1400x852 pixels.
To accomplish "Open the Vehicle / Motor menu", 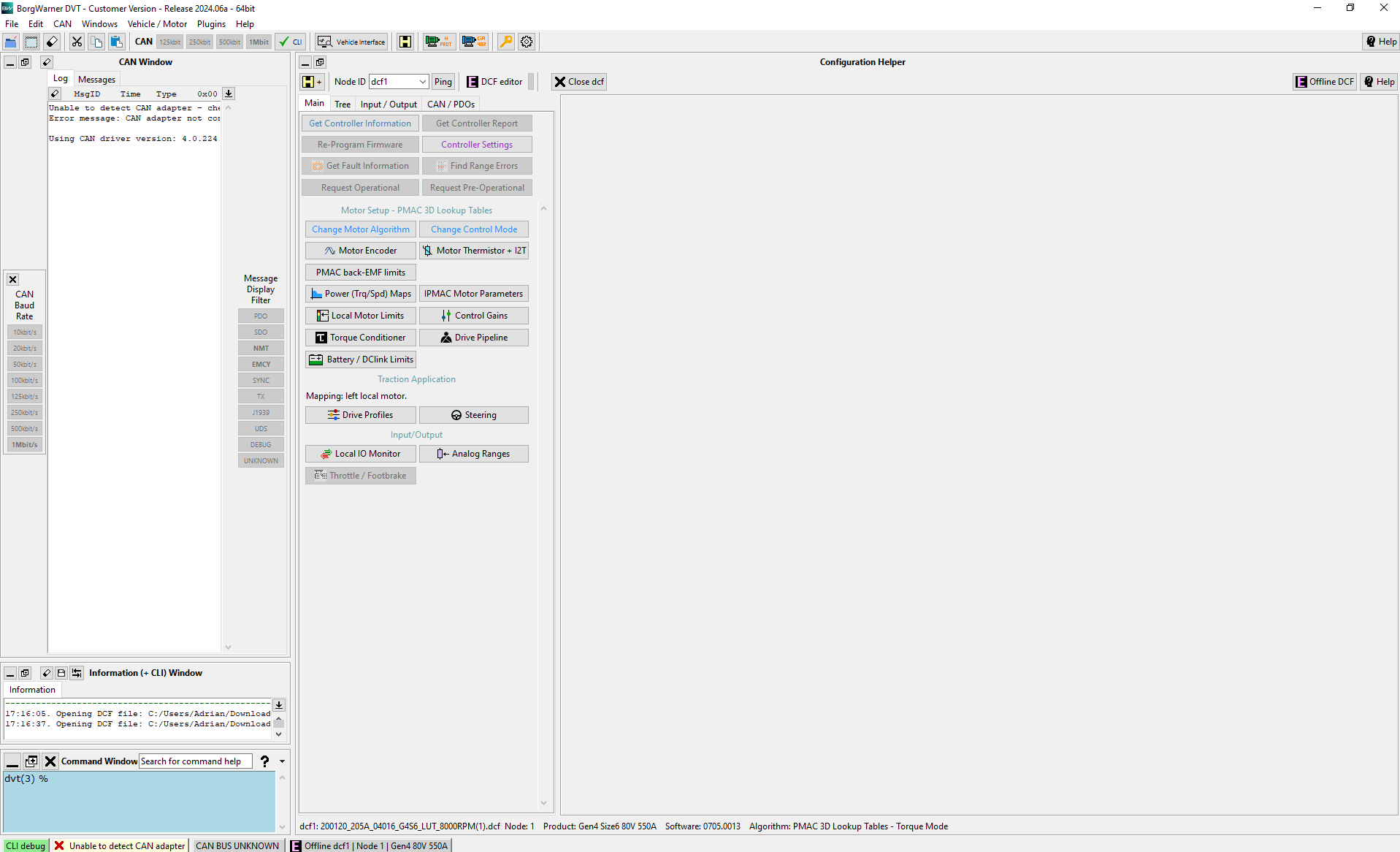I will click(x=157, y=24).
